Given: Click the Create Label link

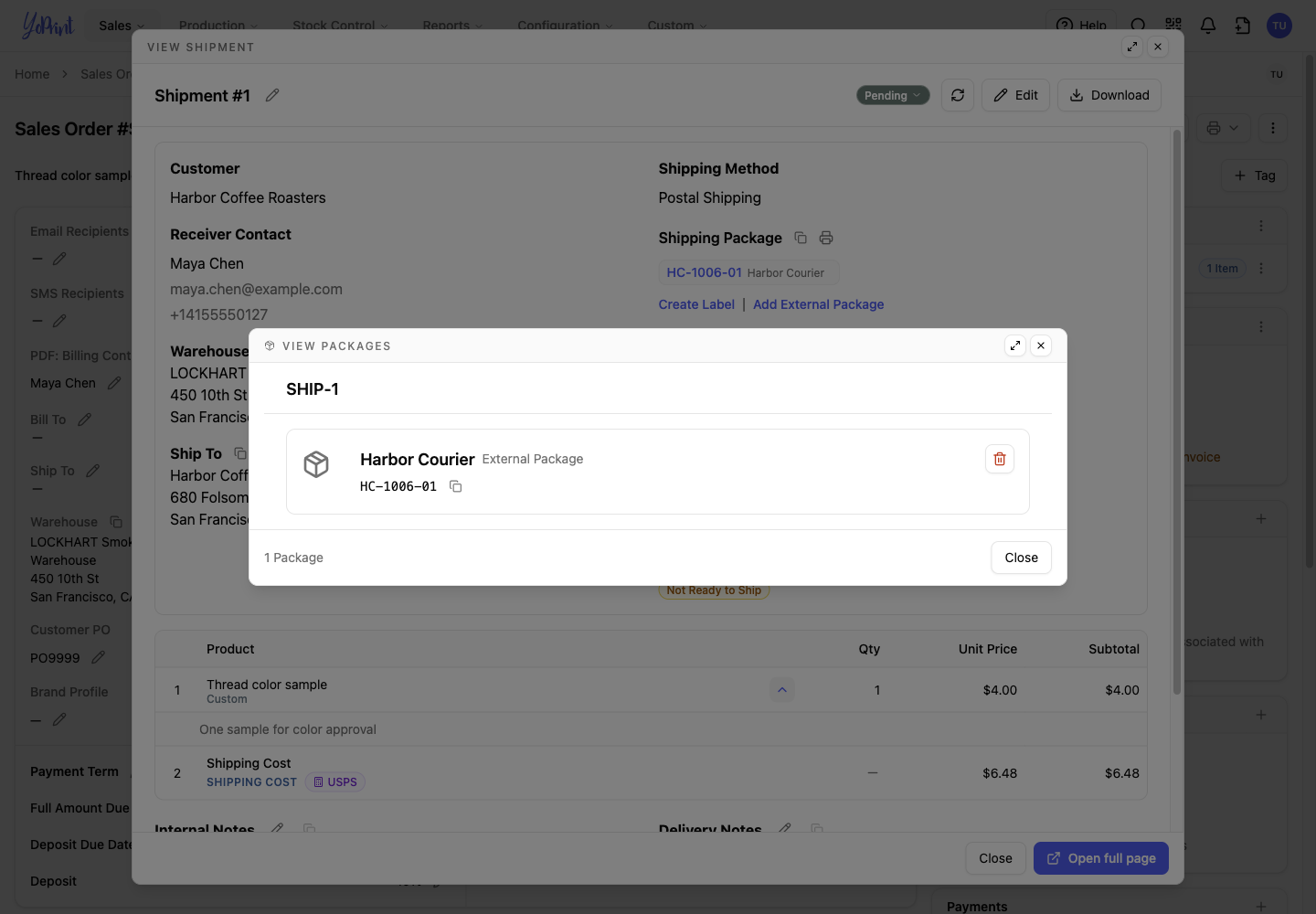Looking at the screenshot, I should (696, 304).
